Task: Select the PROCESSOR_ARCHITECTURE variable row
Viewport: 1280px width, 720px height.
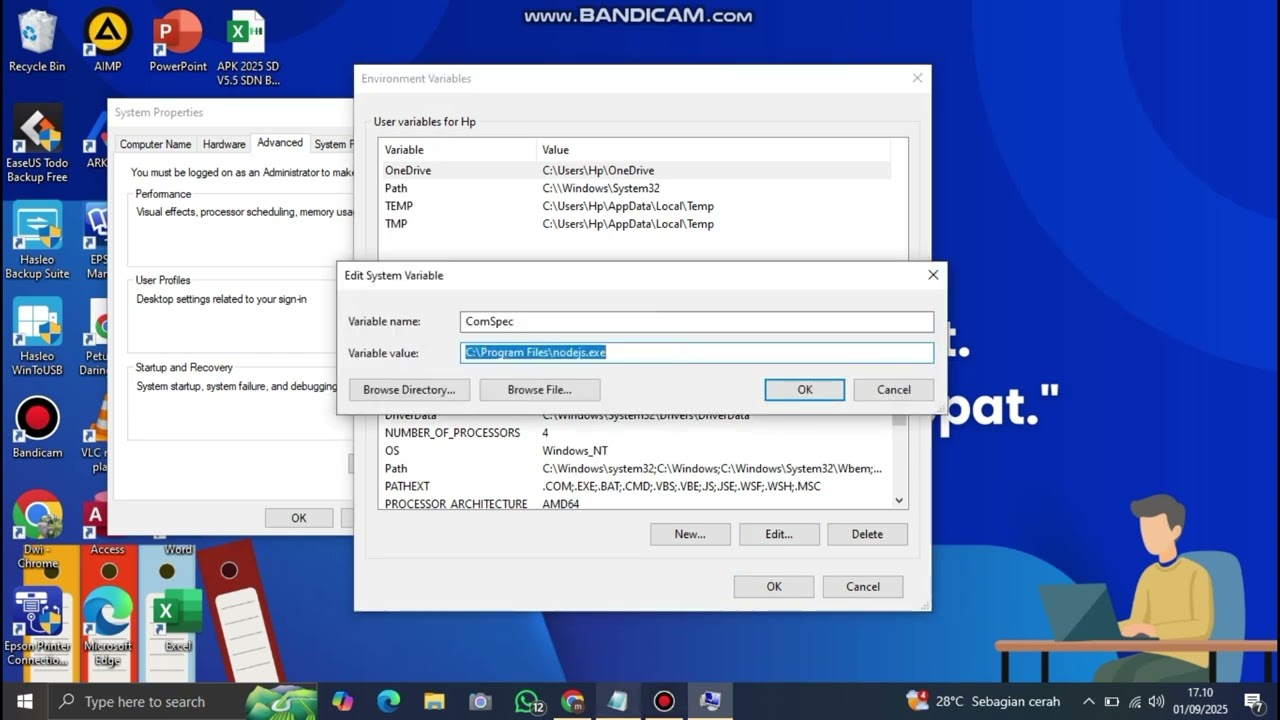Action: pyautogui.click(x=635, y=503)
